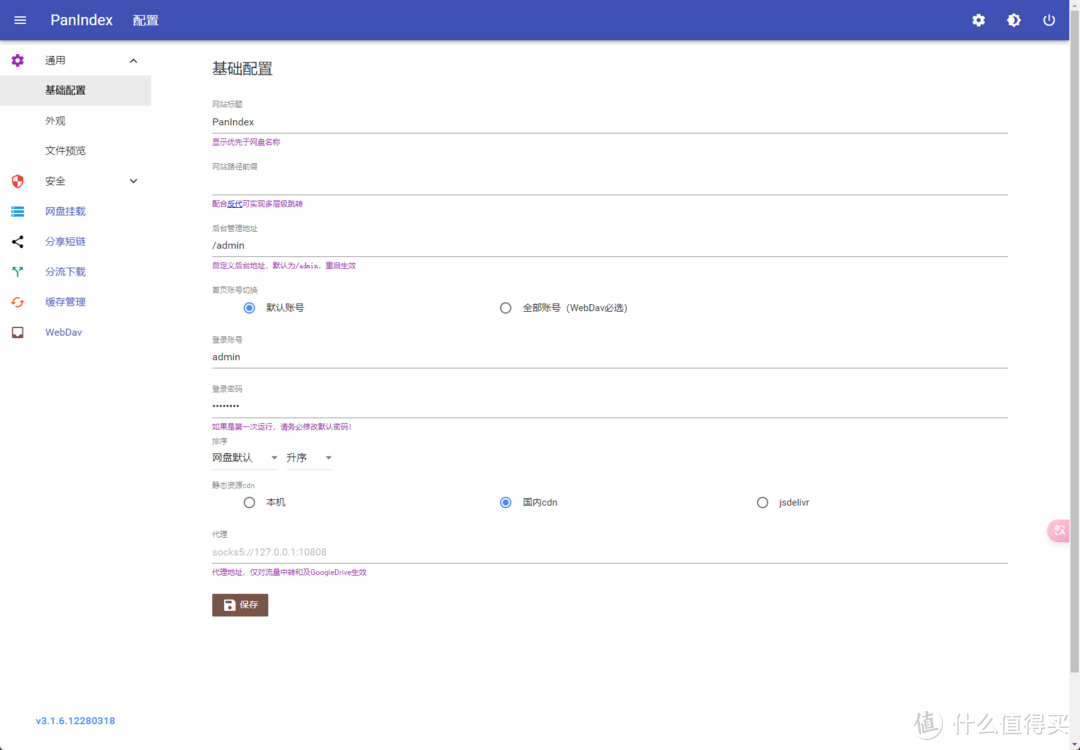Open 分流下载 in the sidebar
This screenshot has height=750, width=1080.
[x=65, y=271]
